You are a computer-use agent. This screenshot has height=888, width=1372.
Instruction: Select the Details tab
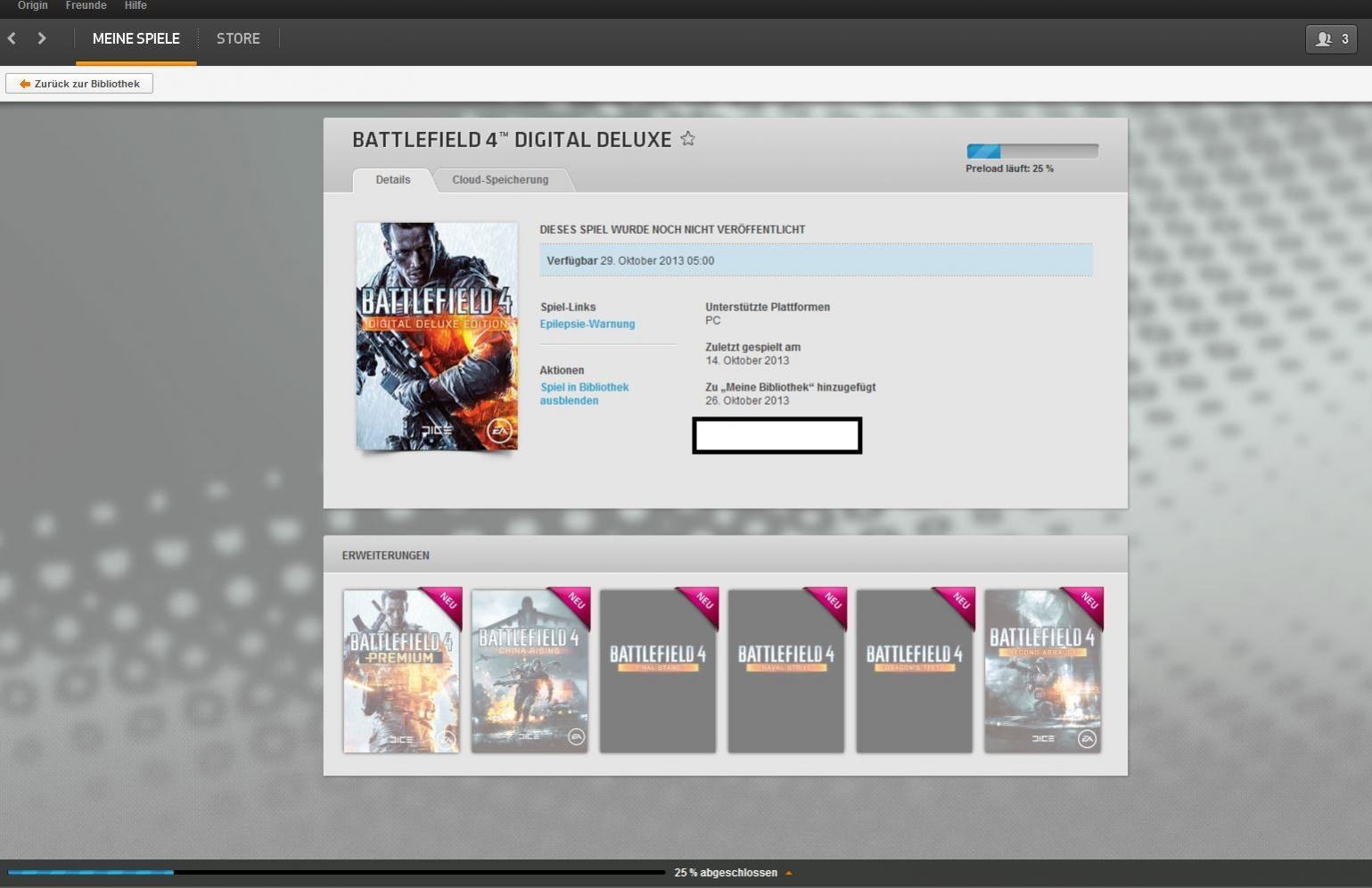coord(393,179)
